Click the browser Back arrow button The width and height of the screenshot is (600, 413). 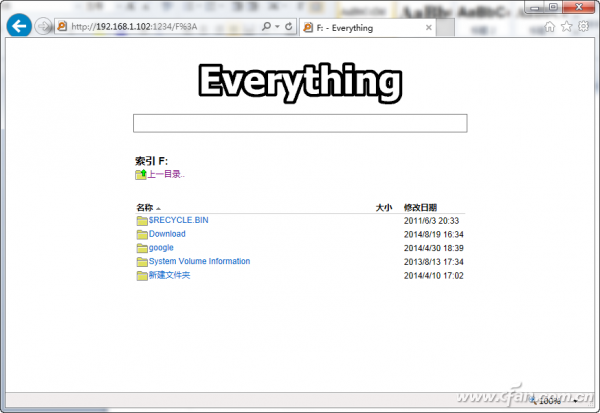19,26
